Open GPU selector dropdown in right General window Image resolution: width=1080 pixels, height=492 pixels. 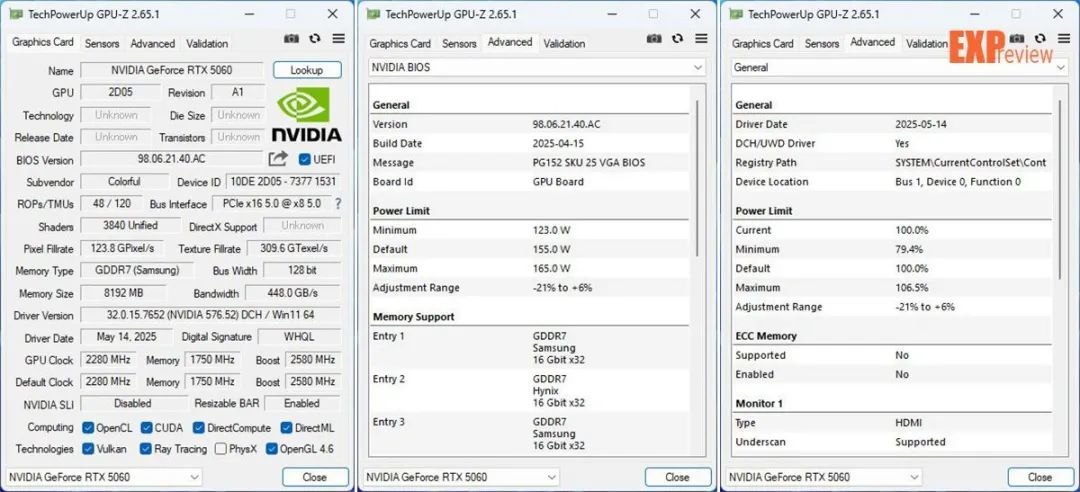[x=824, y=477]
